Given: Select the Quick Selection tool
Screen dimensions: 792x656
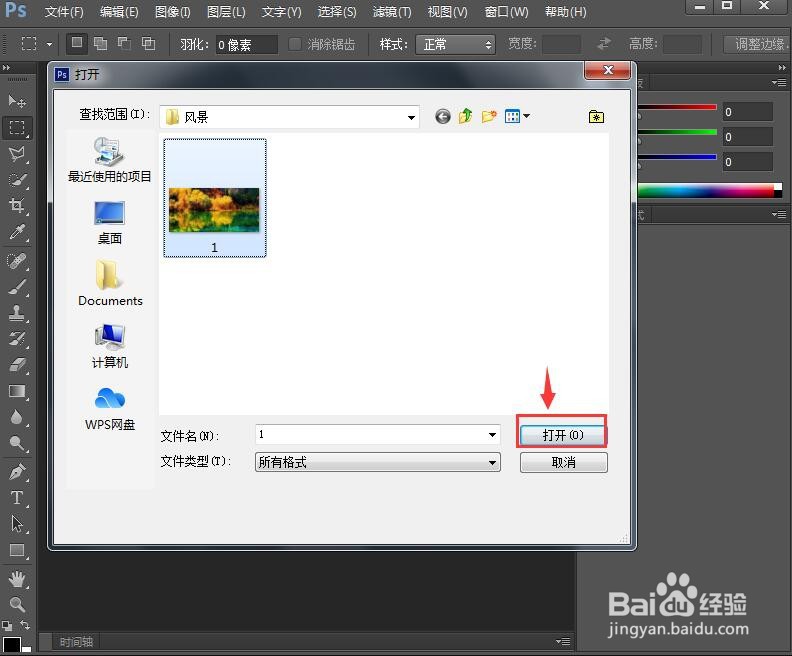Looking at the screenshot, I should pos(17,180).
